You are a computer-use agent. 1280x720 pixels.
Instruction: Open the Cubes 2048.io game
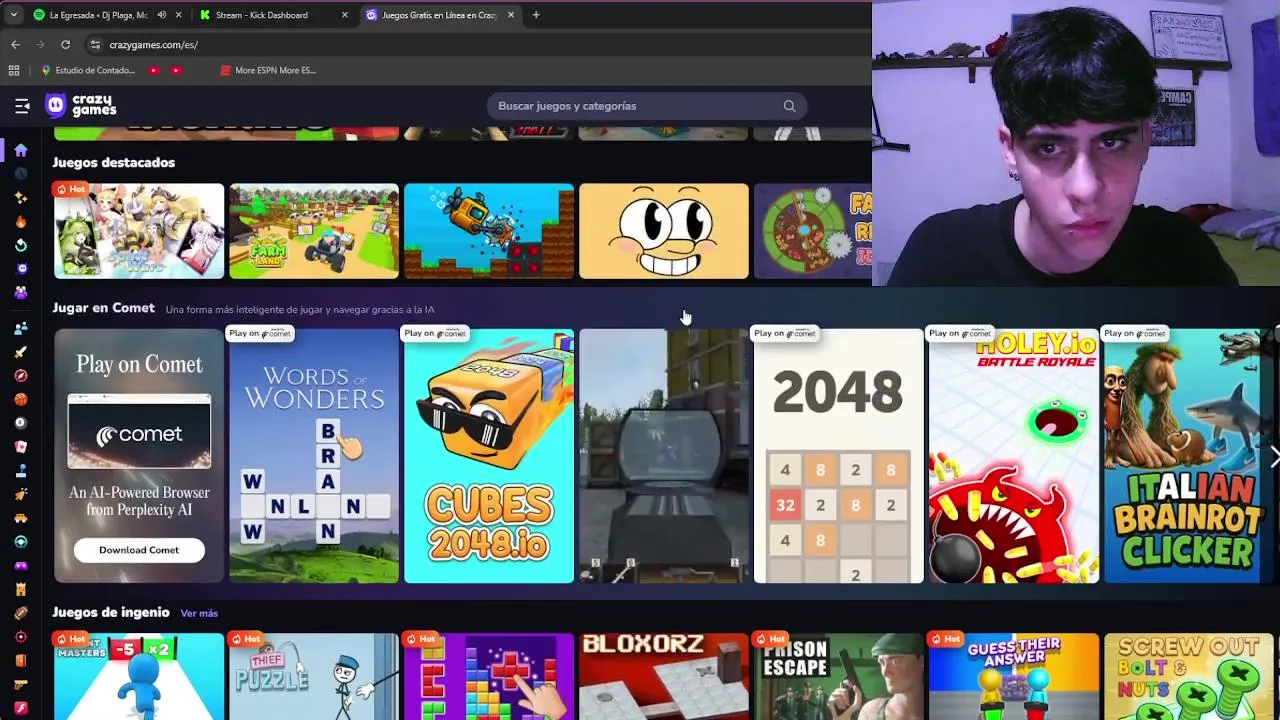pyautogui.click(x=489, y=456)
